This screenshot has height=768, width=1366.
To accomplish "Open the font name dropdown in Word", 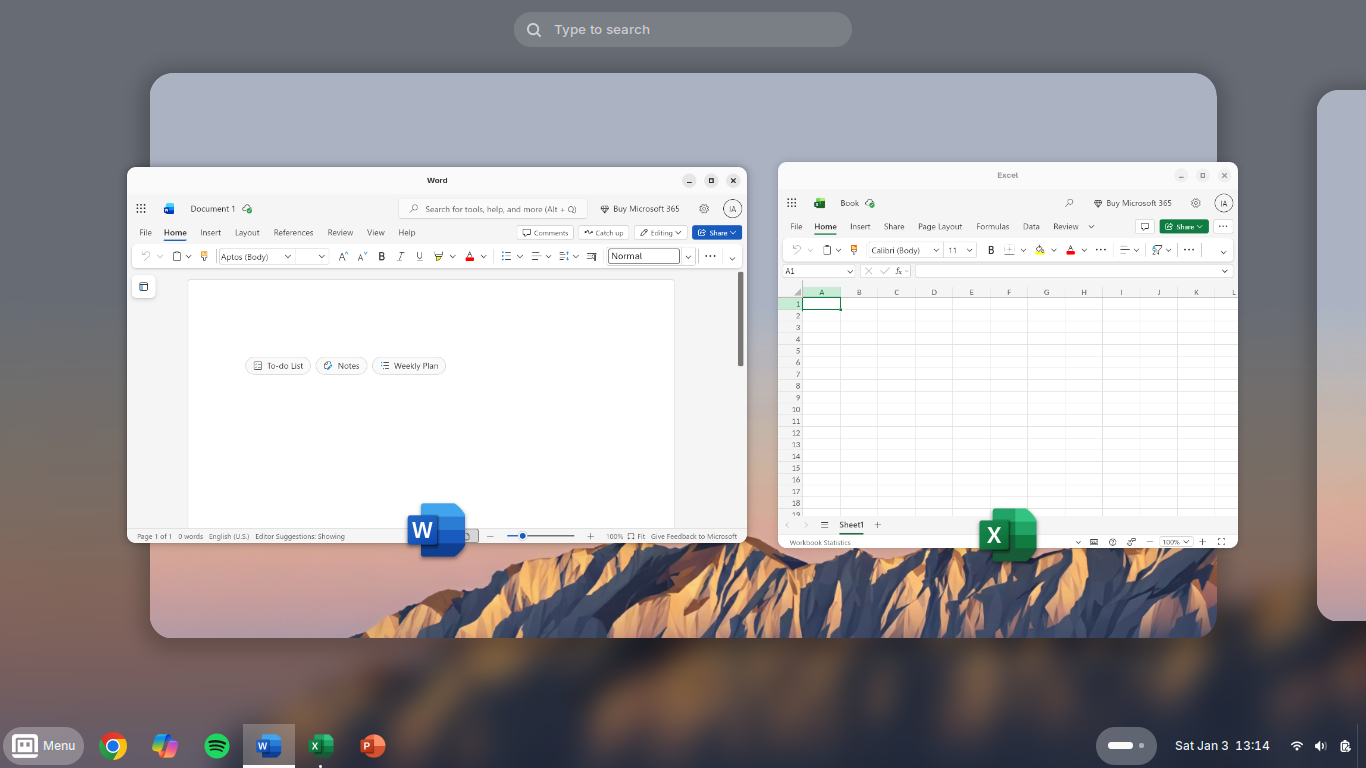I will click(x=288, y=256).
